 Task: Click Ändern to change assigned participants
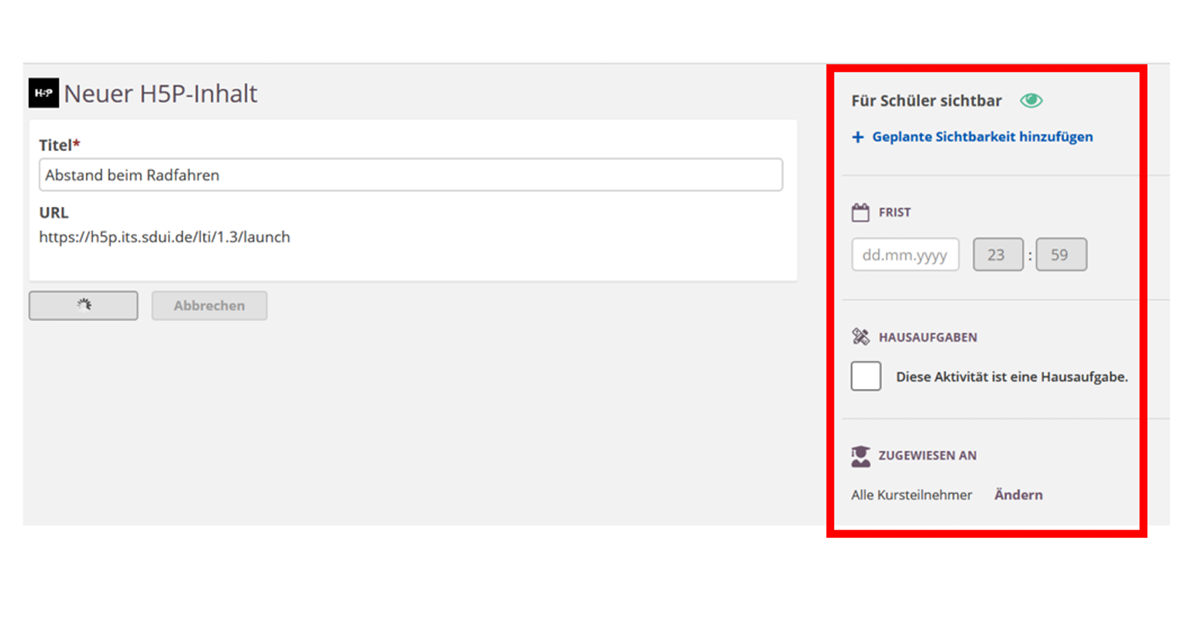1018,495
